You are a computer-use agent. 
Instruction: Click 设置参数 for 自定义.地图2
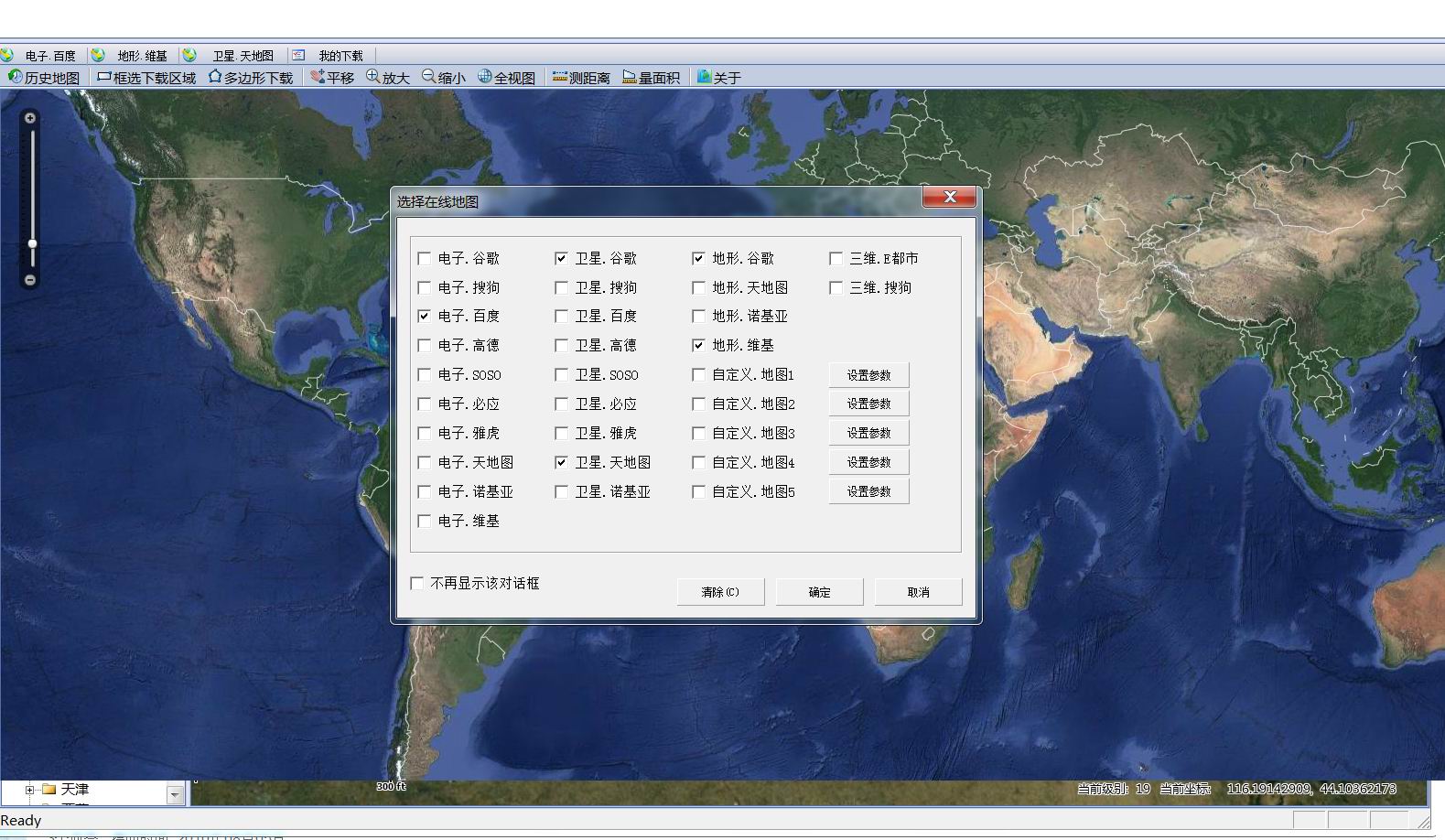pos(868,404)
